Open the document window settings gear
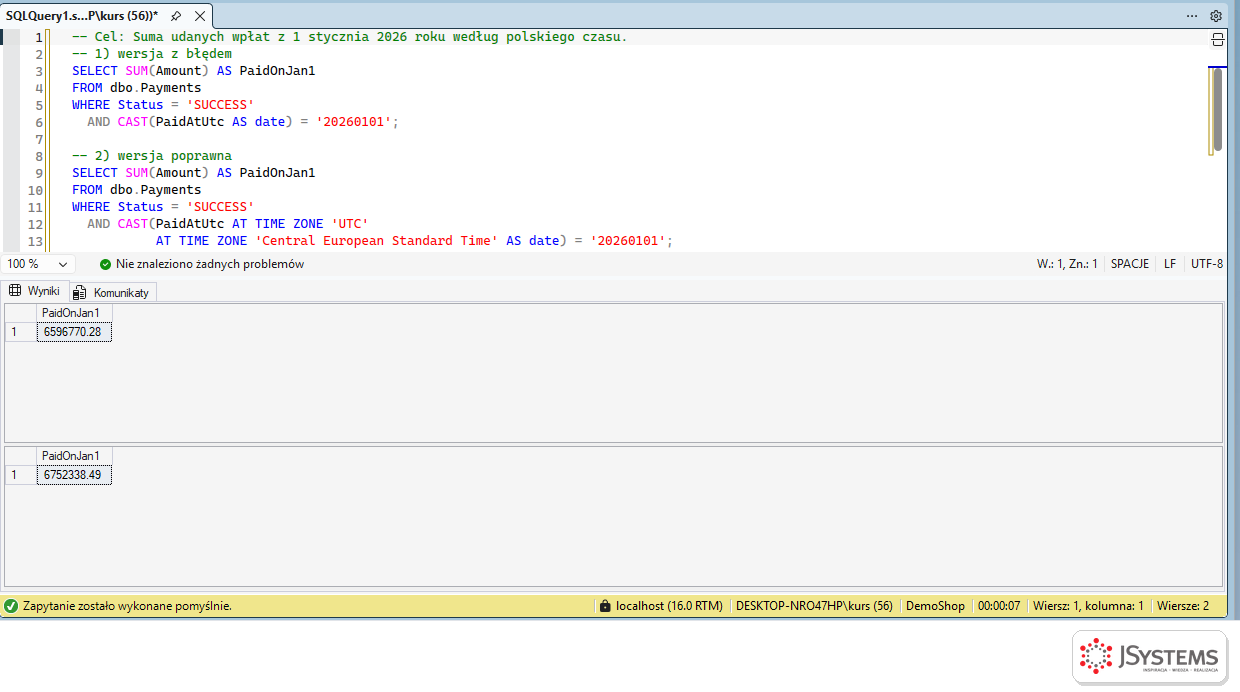The image size is (1240, 692). point(1216,16)
